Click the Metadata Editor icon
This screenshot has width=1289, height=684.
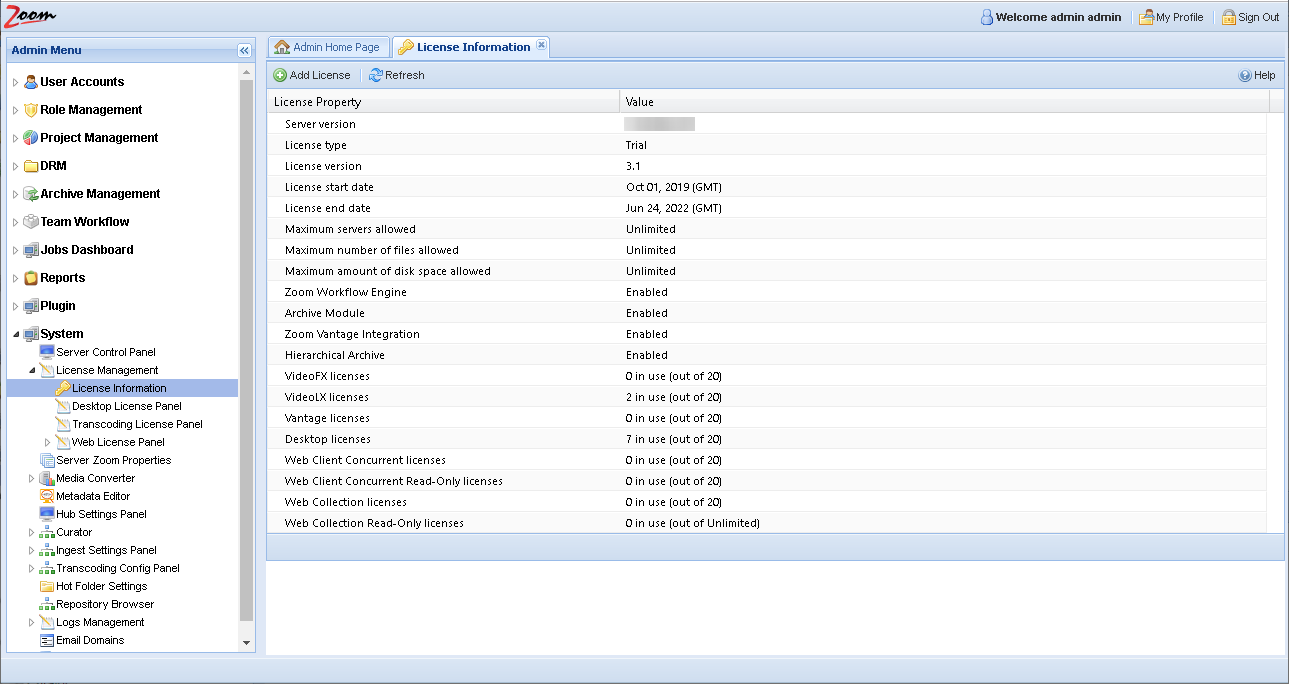(47, 496)
